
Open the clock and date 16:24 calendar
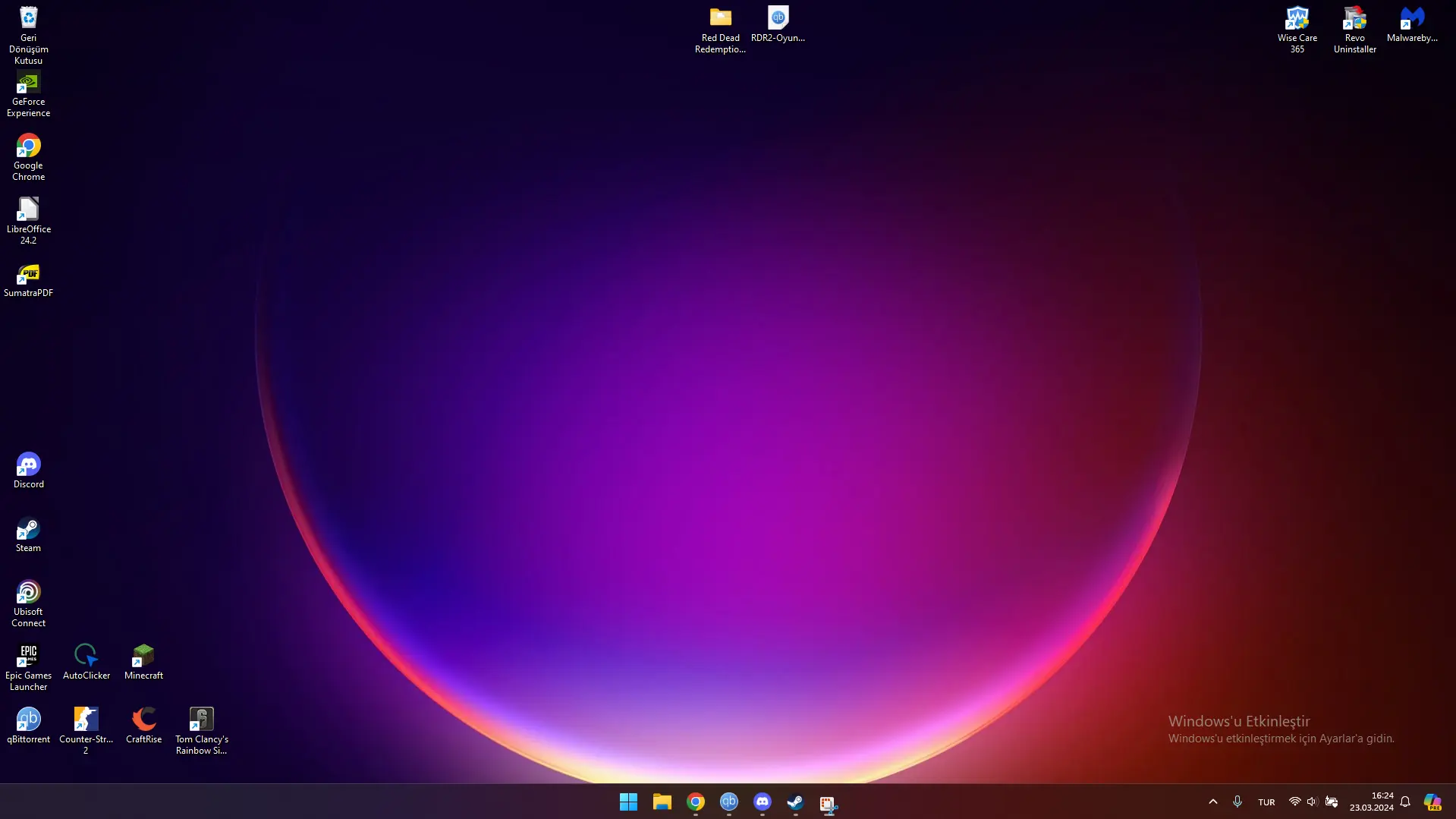tap(1371, 802)
